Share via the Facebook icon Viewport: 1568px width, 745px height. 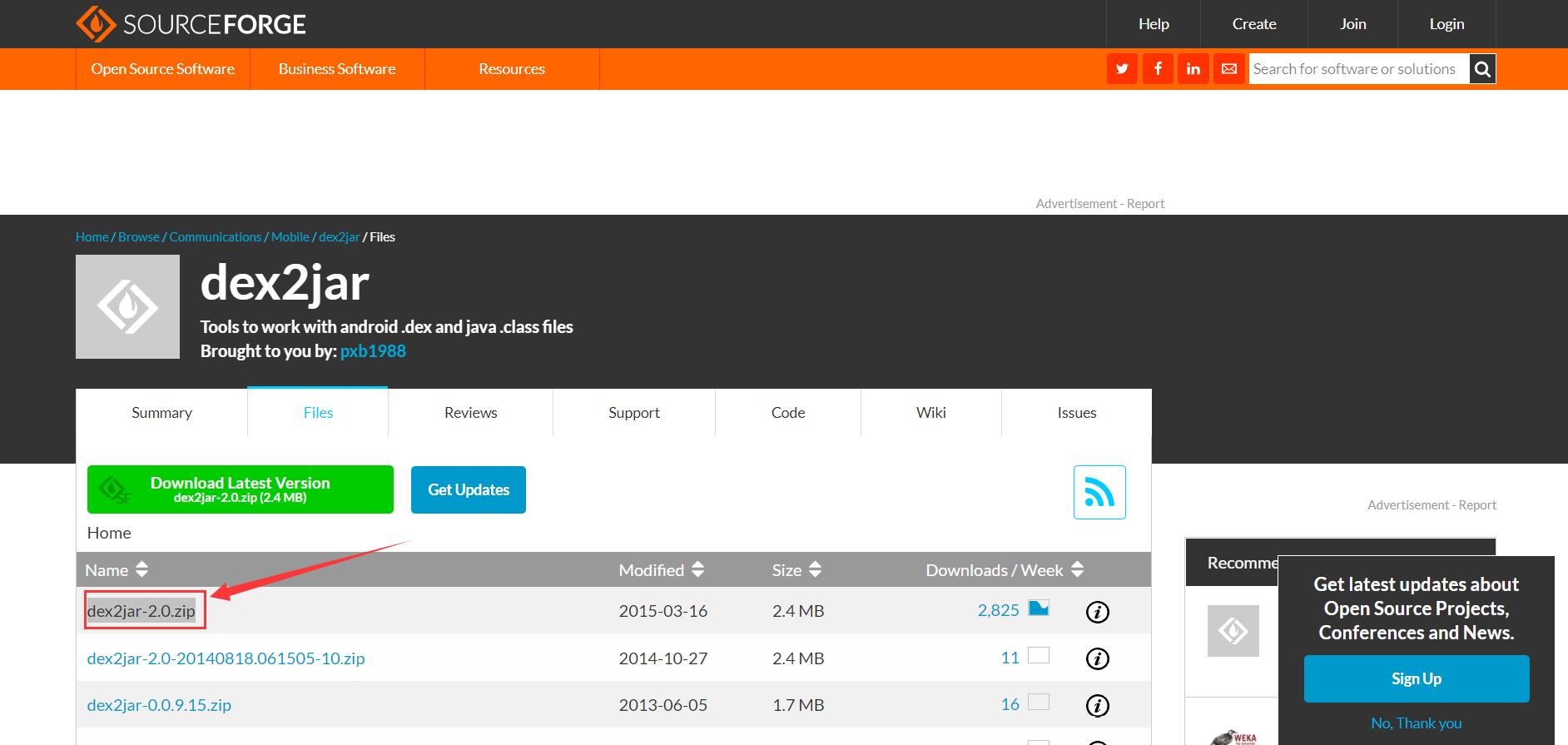1158,69
